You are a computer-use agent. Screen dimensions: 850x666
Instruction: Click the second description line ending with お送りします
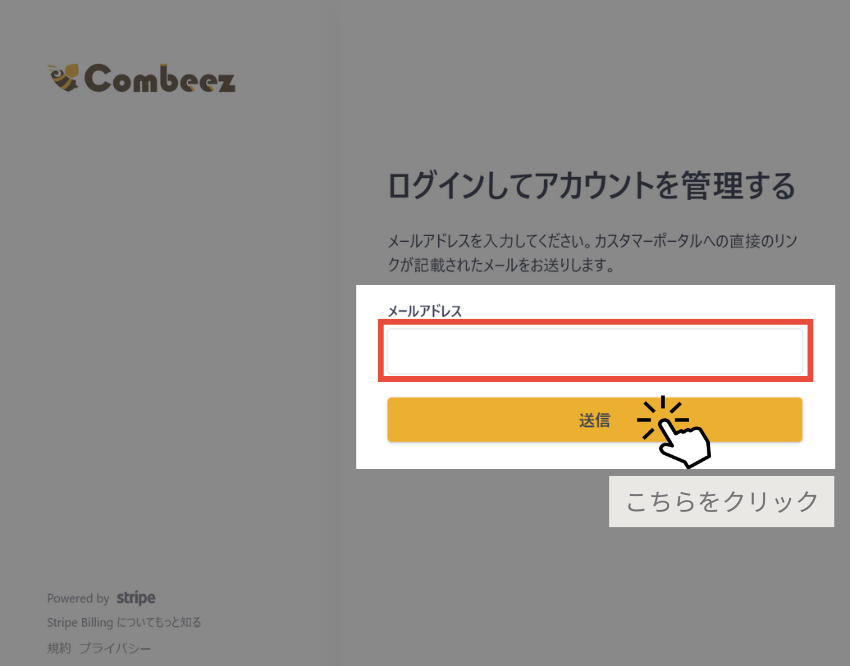[501, 265]
